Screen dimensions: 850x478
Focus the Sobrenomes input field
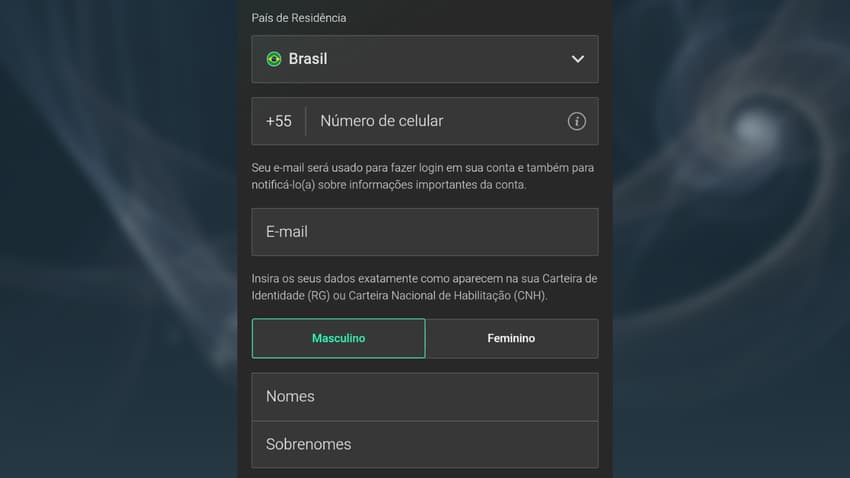[x=424, y=444]
